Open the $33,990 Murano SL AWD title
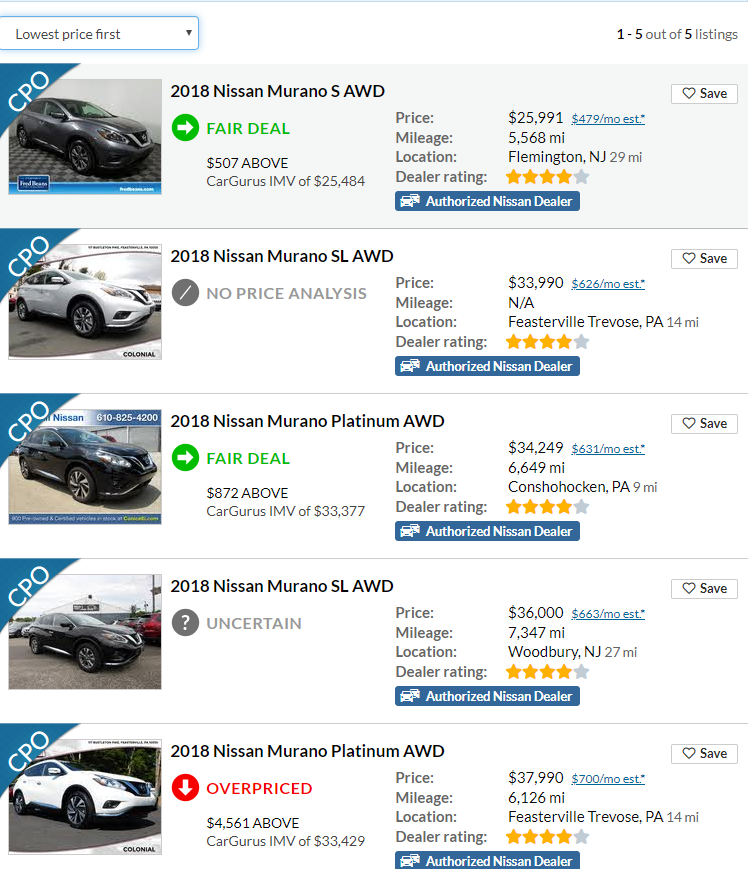753x869 pixels. [282, 257]
